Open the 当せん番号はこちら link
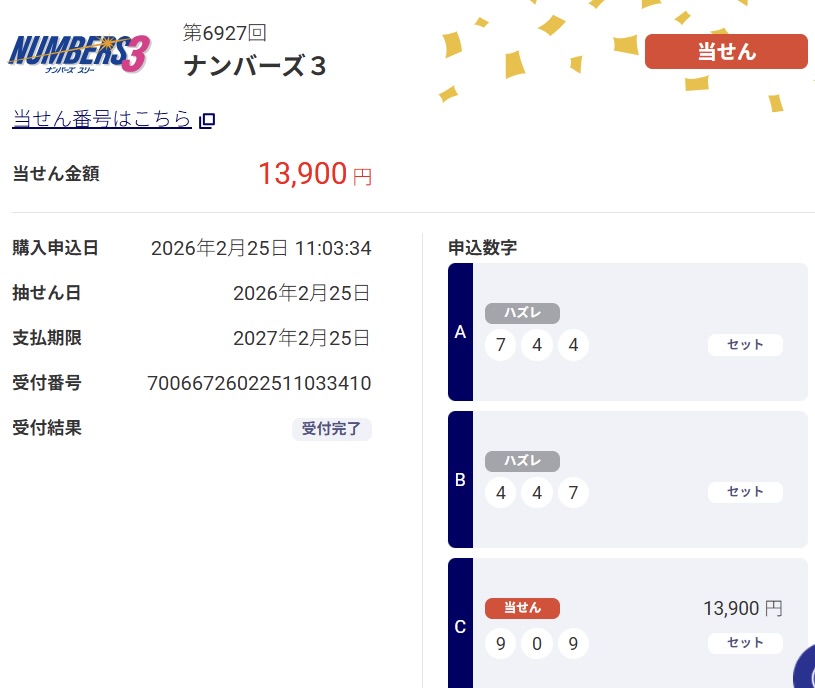This screenshot has width=815, height=688. click(x=101, y=119)
